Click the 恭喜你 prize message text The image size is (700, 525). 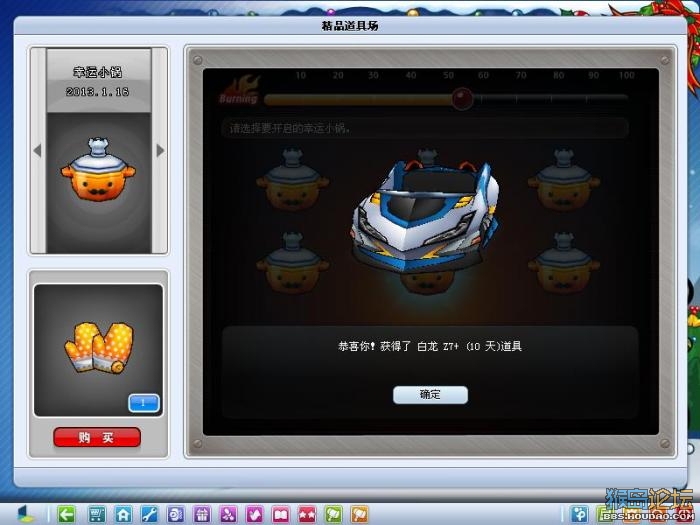point(430,346)
